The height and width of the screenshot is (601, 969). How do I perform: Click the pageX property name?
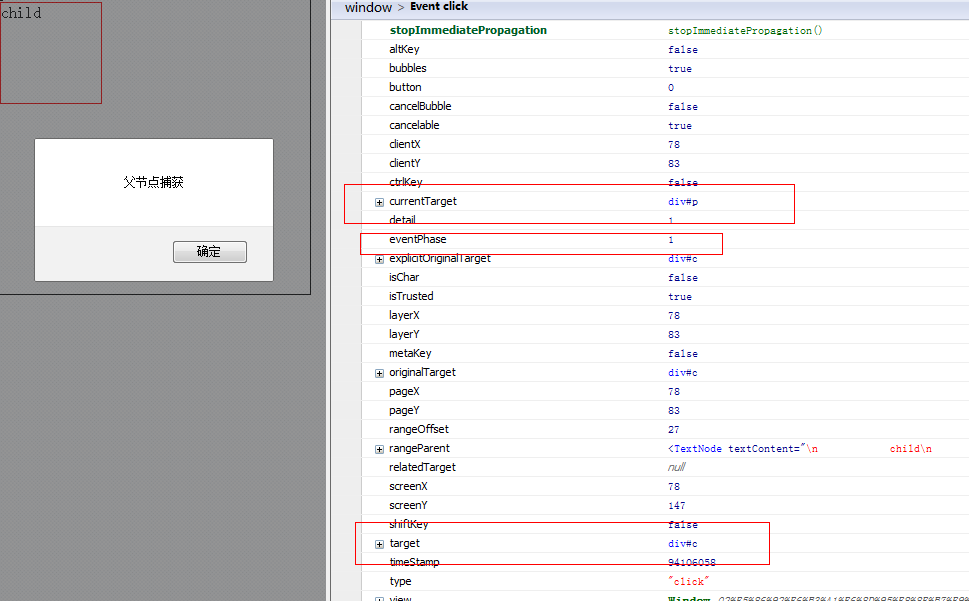404,392
